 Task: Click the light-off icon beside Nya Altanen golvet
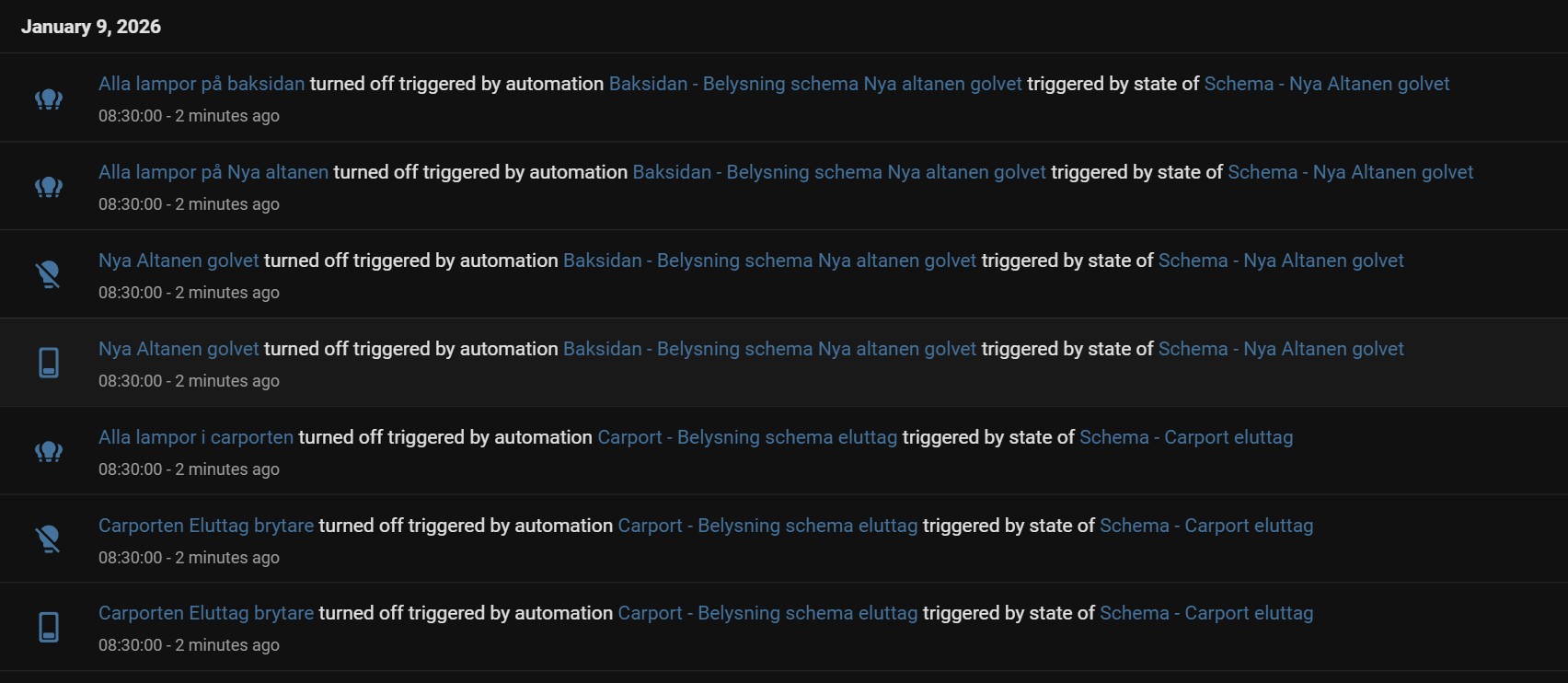[49, 274]
